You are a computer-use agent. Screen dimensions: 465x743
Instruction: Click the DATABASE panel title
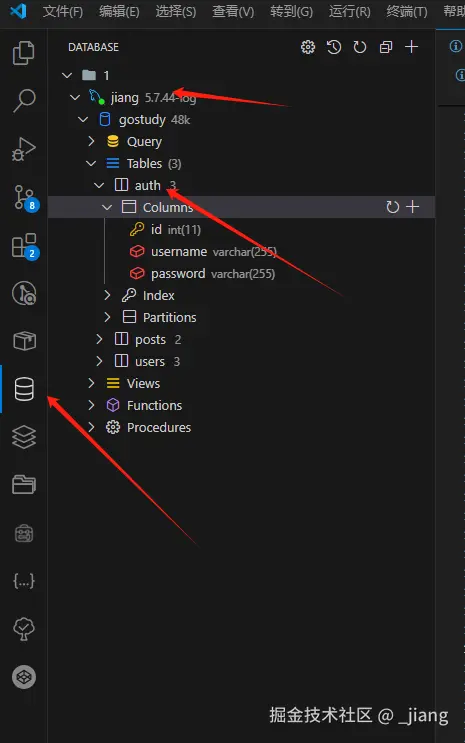pyautogui.click(x=93, y=47)
